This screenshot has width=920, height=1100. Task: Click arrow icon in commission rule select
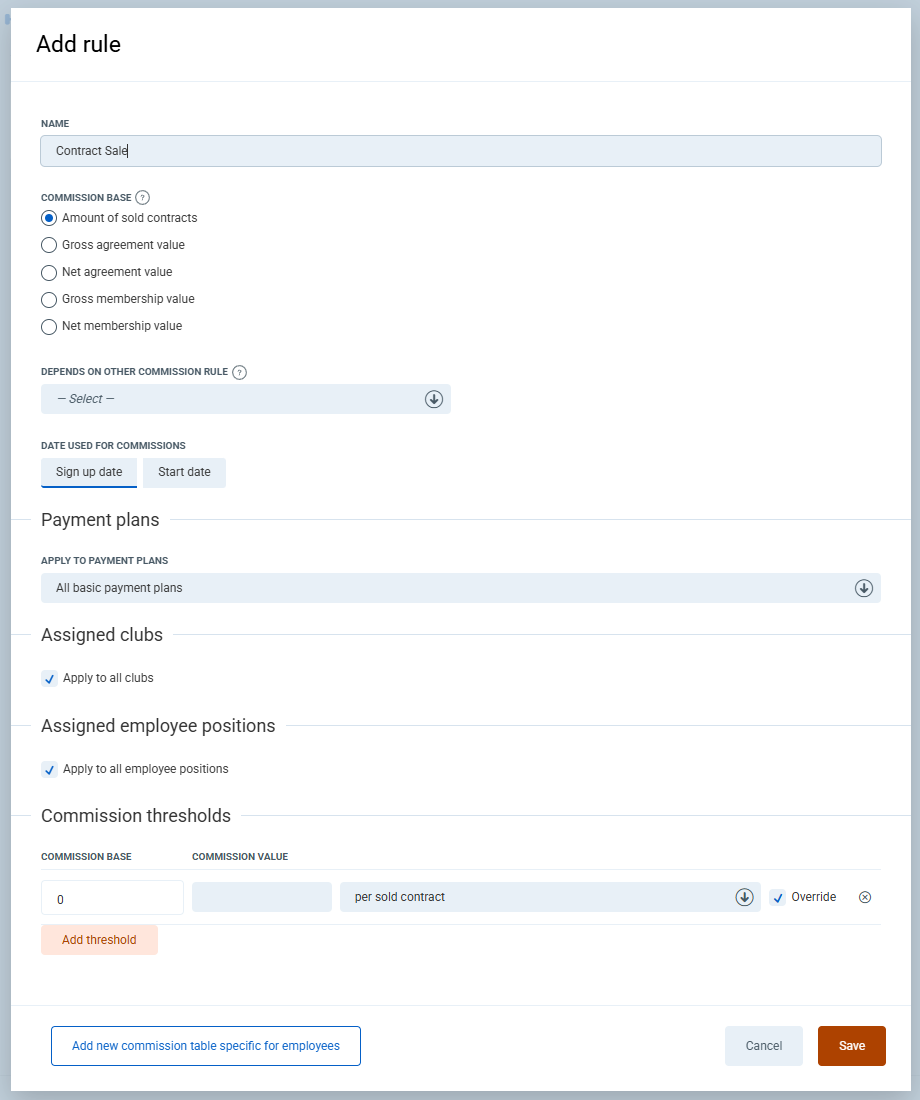click(434, 399)
